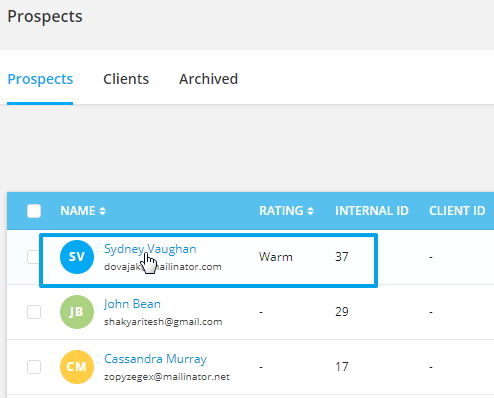Click the INTERNAL ID column header
Image resolution: width=494 pixels, height=398 pixels.
[372, 211]
